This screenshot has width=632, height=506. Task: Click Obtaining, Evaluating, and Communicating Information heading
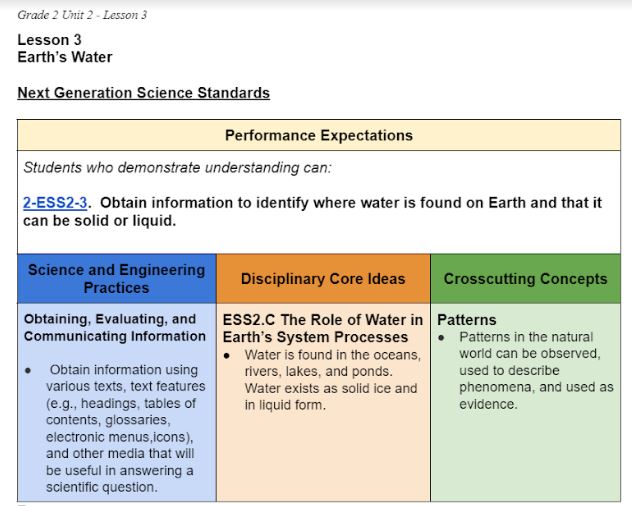click(x=115, y=327)
